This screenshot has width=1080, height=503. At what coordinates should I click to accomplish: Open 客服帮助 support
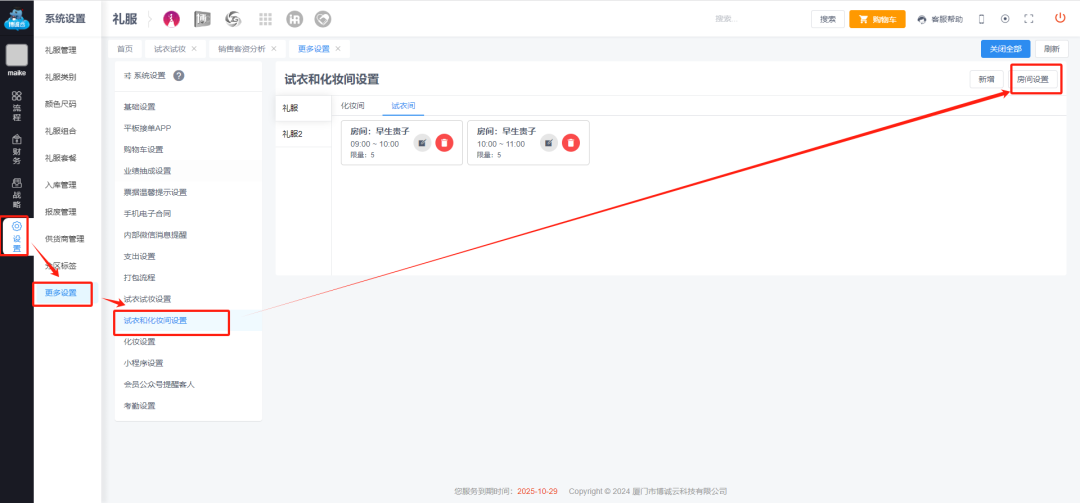940,19
